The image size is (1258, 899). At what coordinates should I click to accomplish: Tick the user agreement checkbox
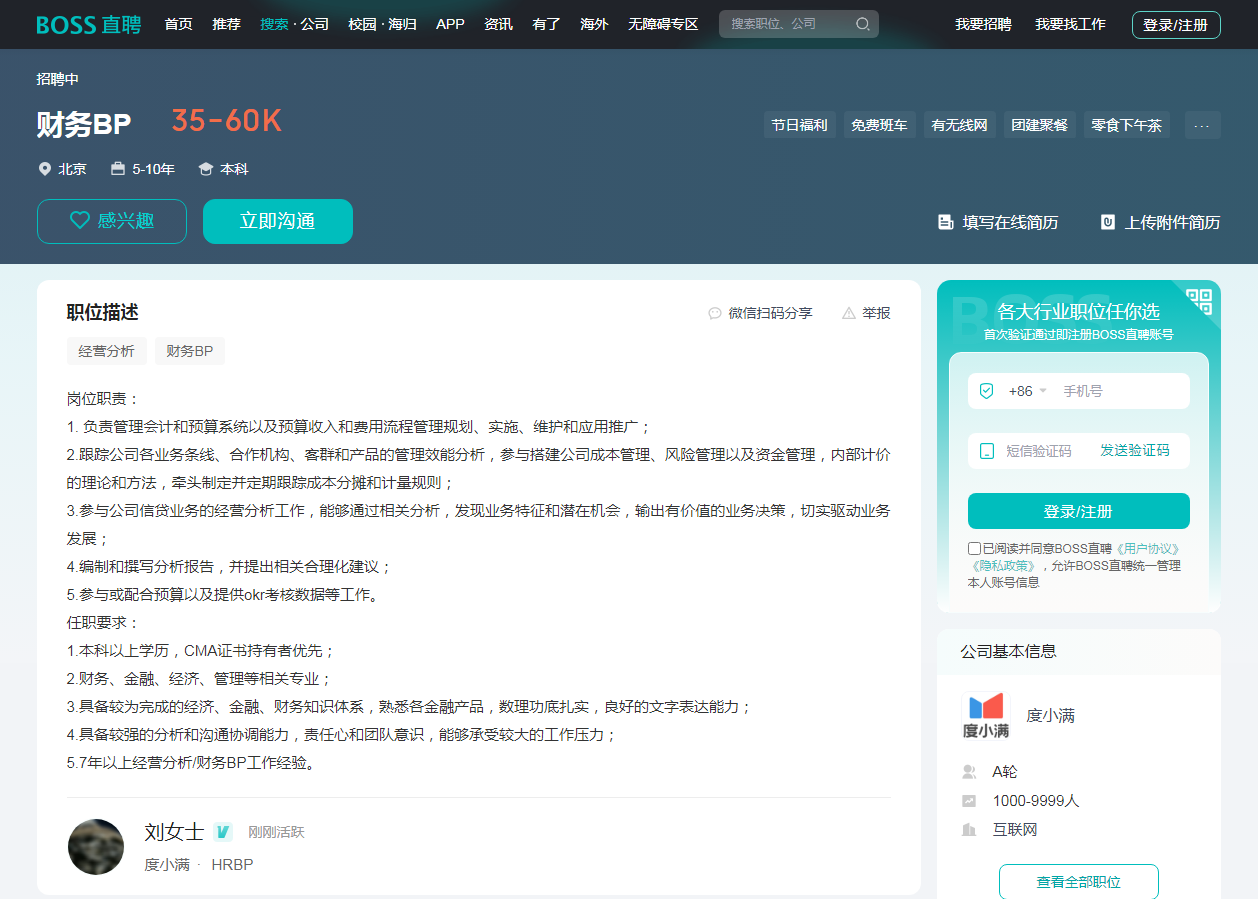974,548
